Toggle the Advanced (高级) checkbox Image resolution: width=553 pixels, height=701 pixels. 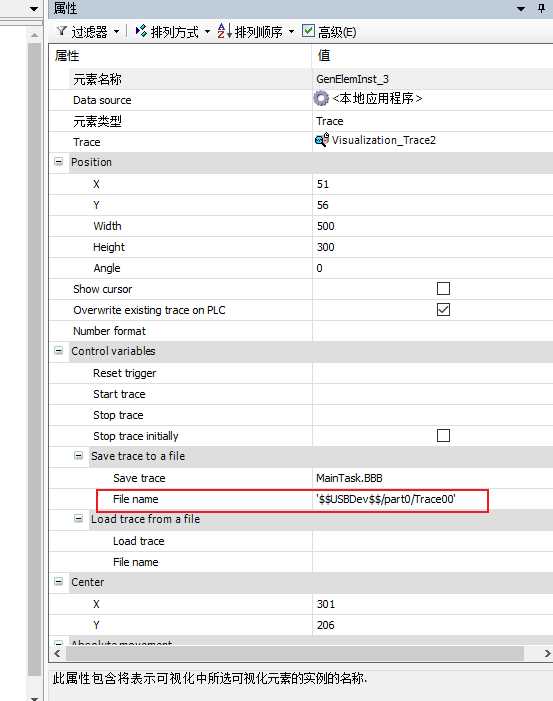(308, 31)
